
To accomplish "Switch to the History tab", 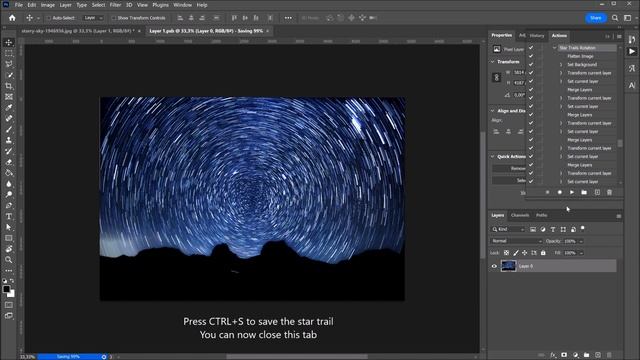I will [537, 36].
